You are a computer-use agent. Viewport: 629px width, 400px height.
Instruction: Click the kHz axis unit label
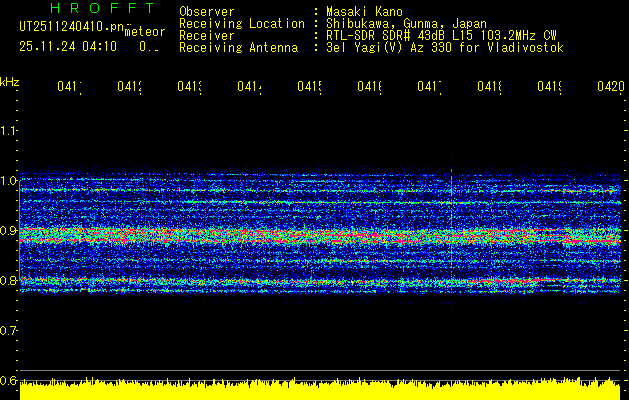(x=9, y=81)
